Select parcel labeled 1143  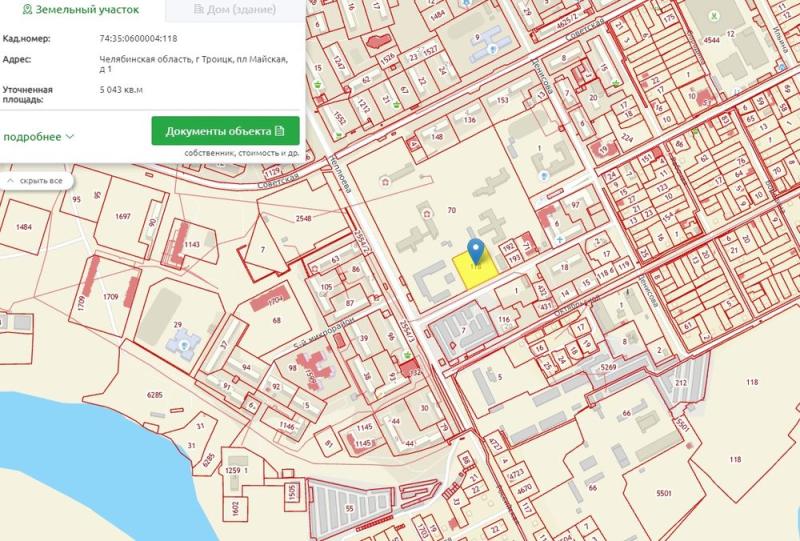pyautogui.click(x=192, y=244)
